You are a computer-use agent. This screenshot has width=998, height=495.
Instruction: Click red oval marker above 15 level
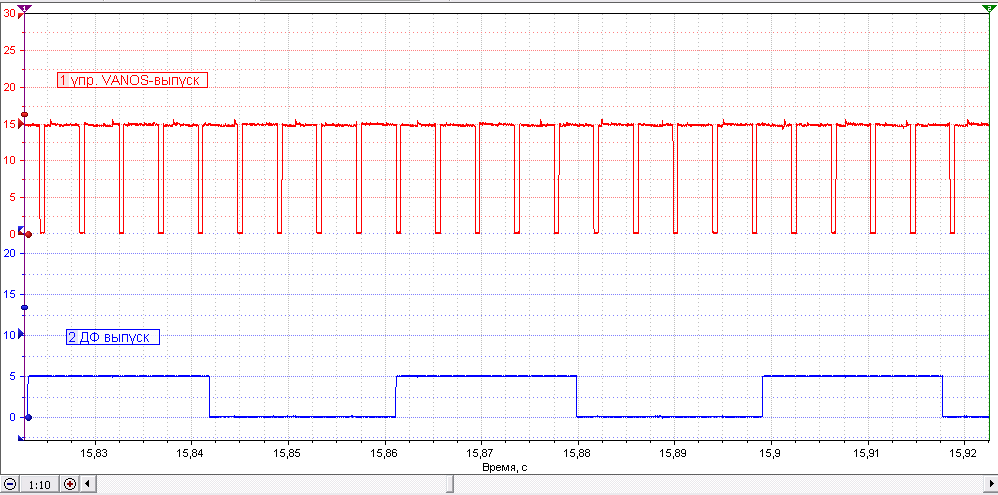(x=24, y=115)
